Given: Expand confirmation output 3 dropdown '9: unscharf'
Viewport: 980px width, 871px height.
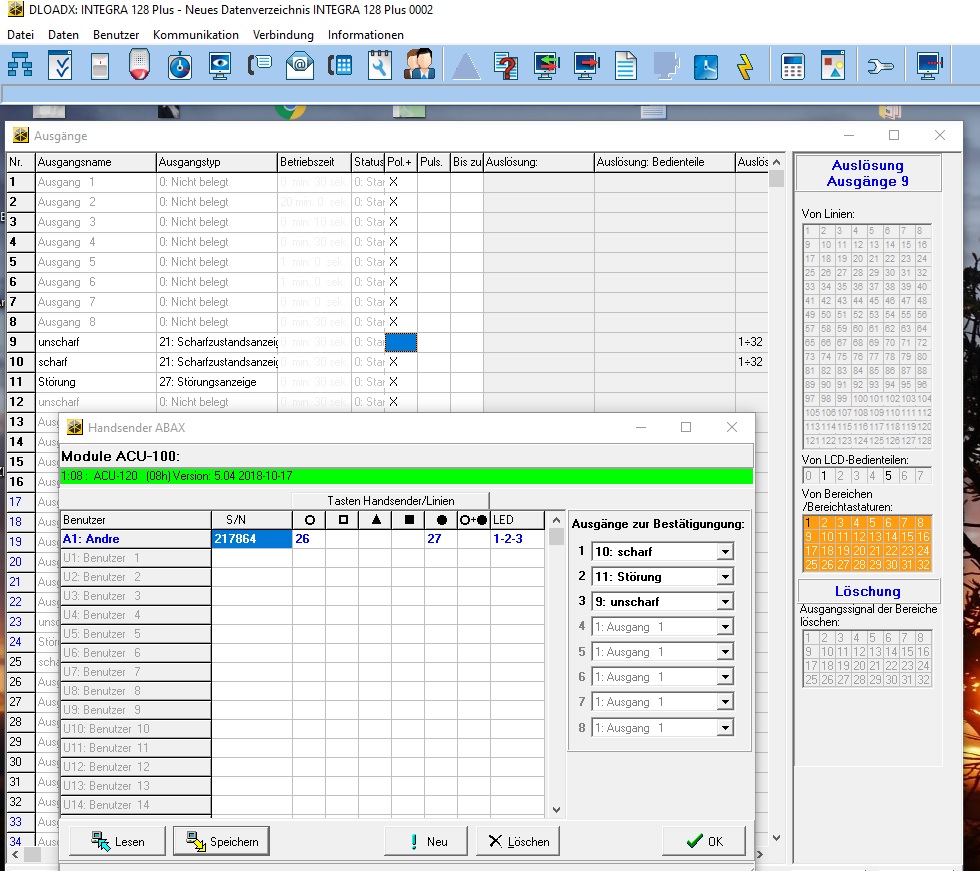Looking at the screenshot, I should point(725,602).
